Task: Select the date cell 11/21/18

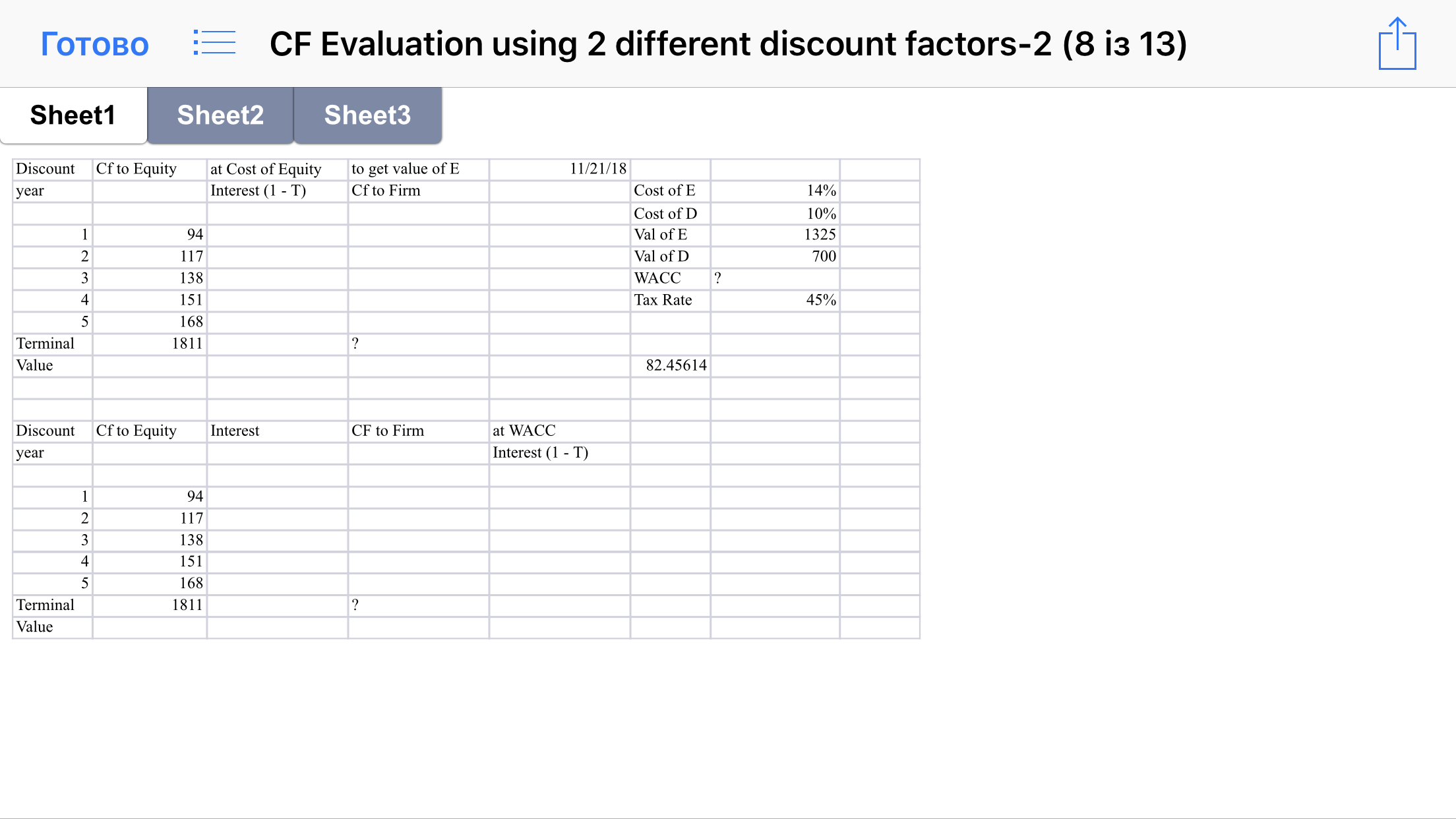Action: tap(559, 169)
